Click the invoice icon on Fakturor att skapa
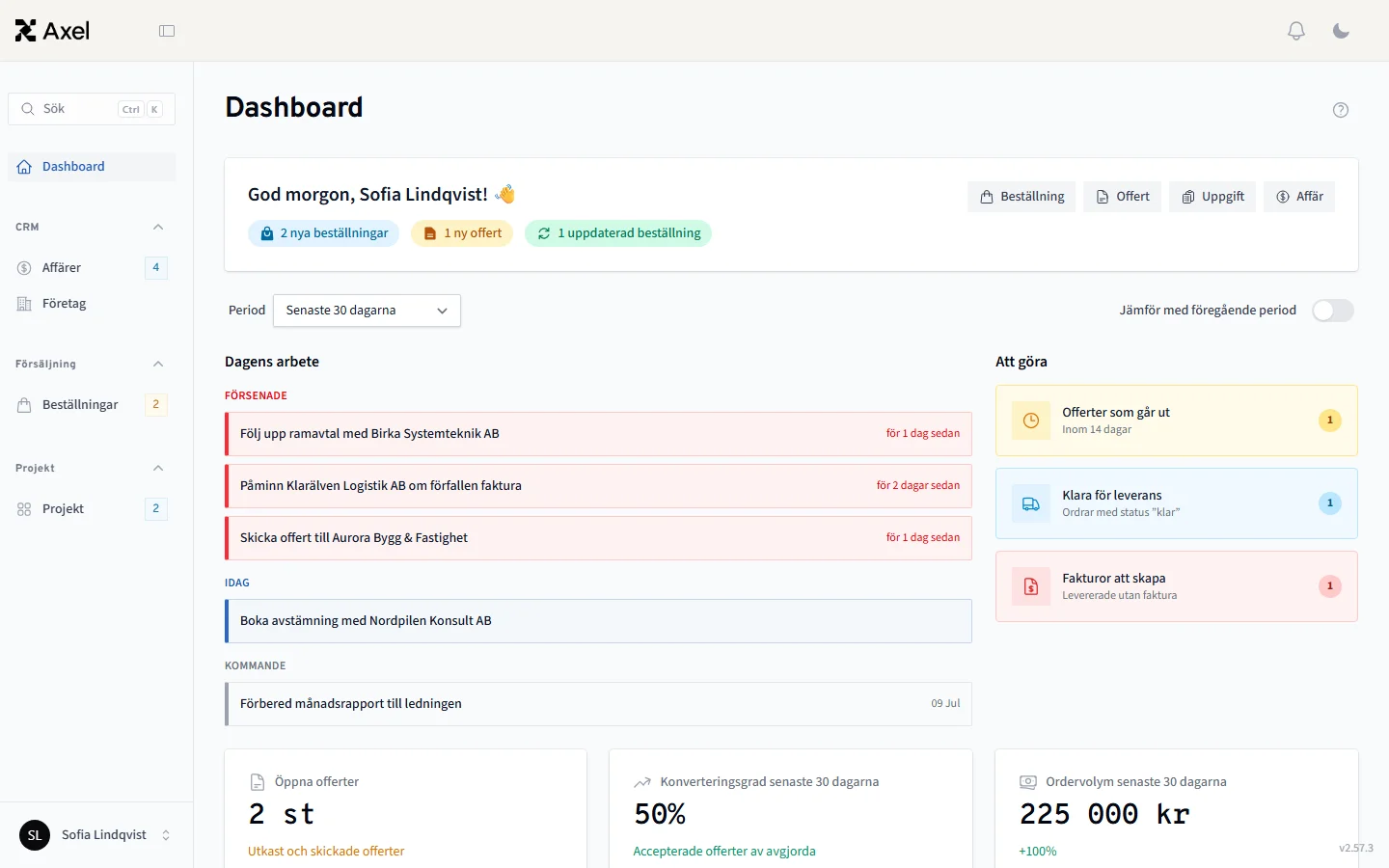 point(1031,586)
